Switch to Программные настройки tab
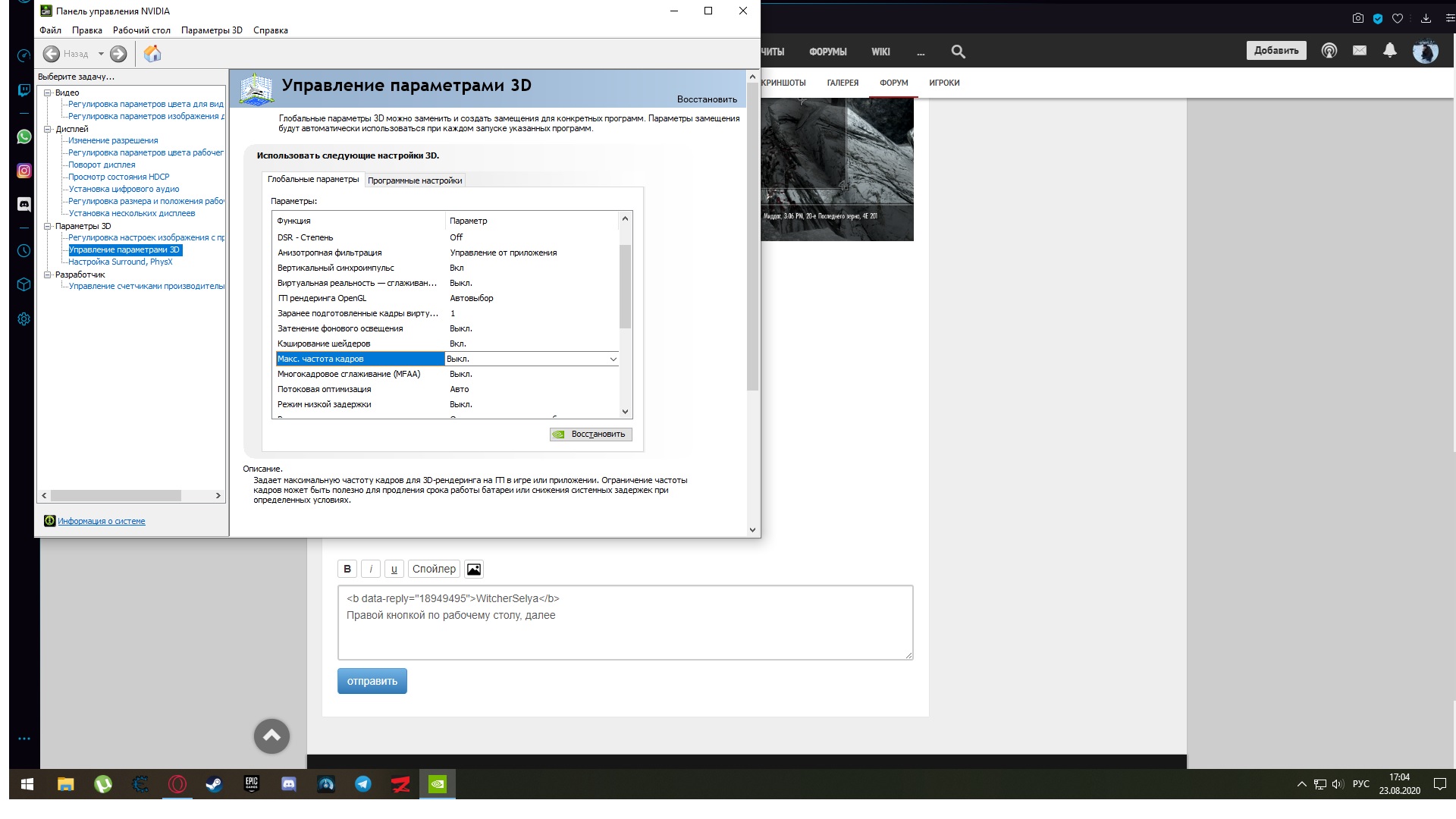Screen dimensions: 1456x819 pos(414,180)
